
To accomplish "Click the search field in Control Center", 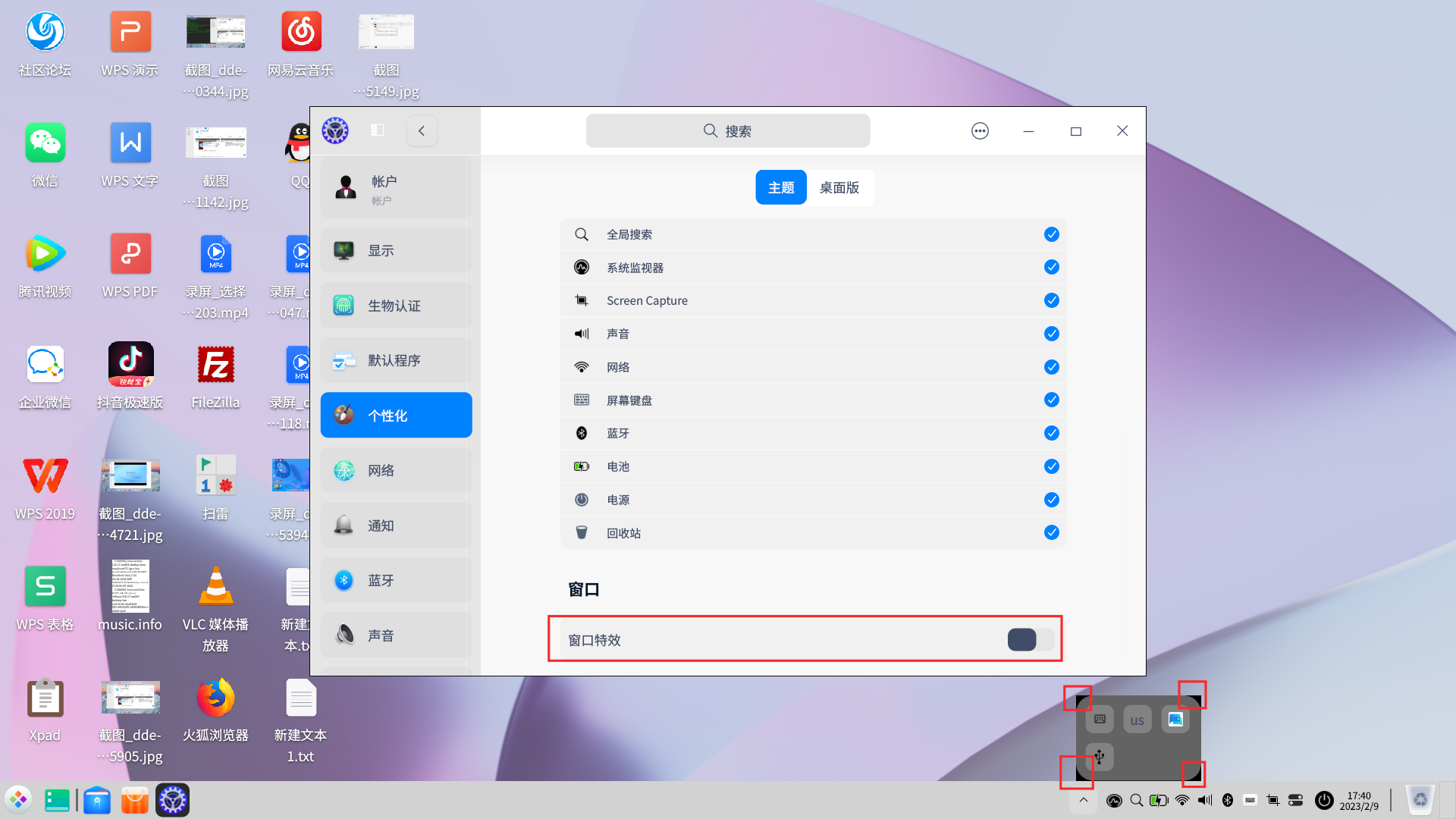I will (x=728, y=130).
